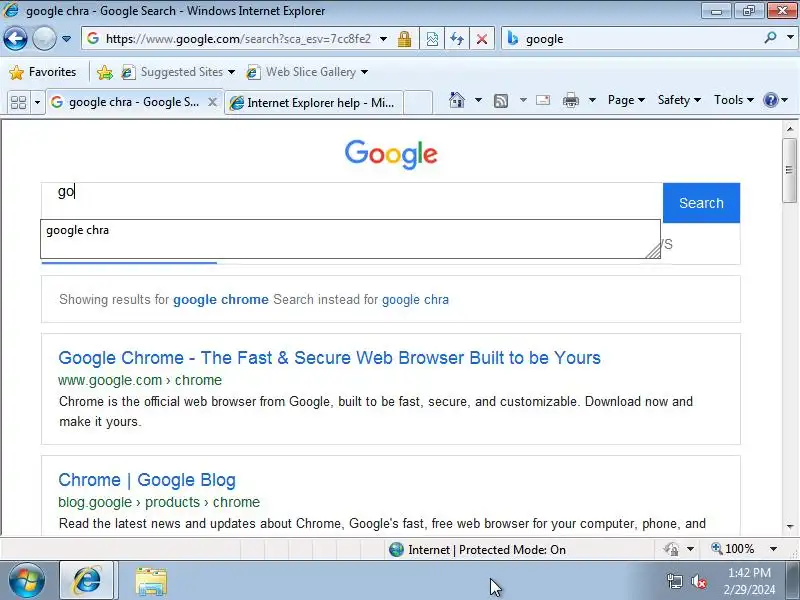Close the google chra tab

coord(212,102)
